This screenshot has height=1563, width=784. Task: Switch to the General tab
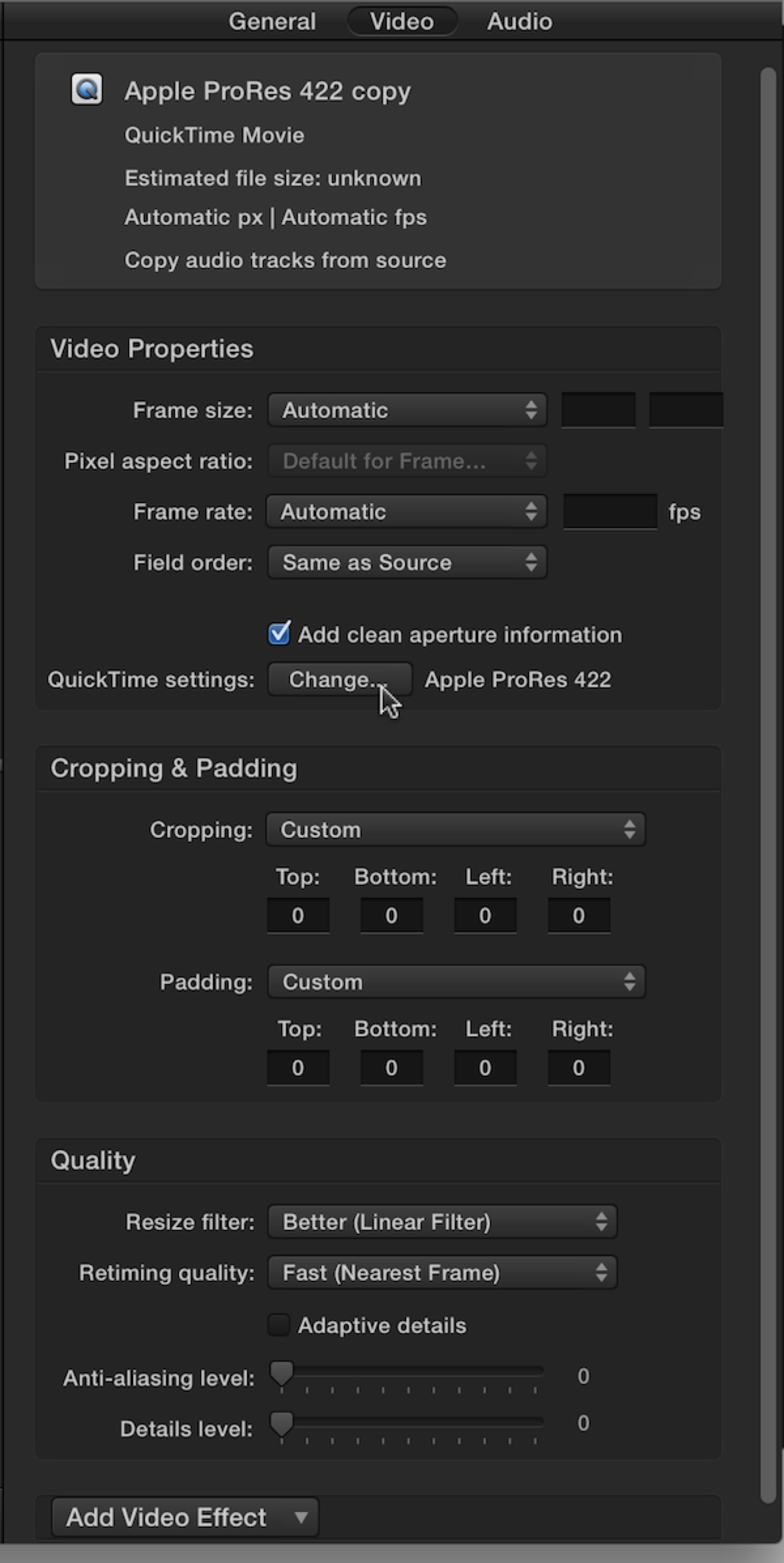coord(272,21)
